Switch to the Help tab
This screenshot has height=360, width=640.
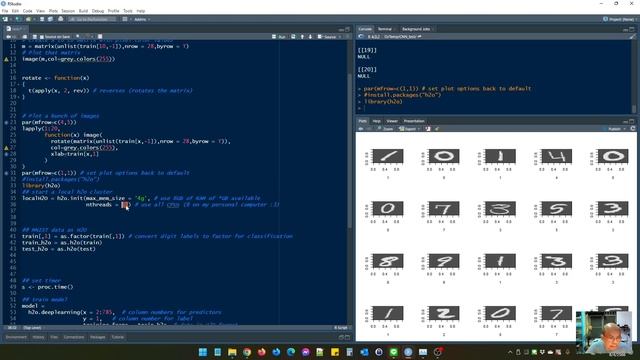click(376, 121)
